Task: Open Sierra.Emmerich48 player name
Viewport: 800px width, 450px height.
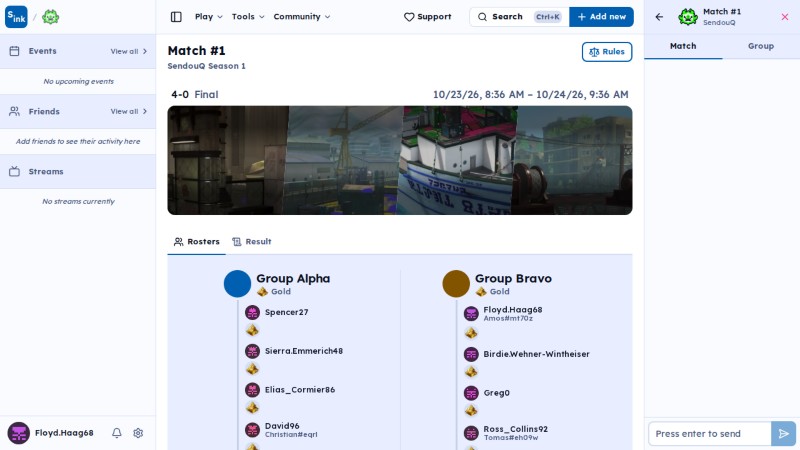Action: point(304,351)
